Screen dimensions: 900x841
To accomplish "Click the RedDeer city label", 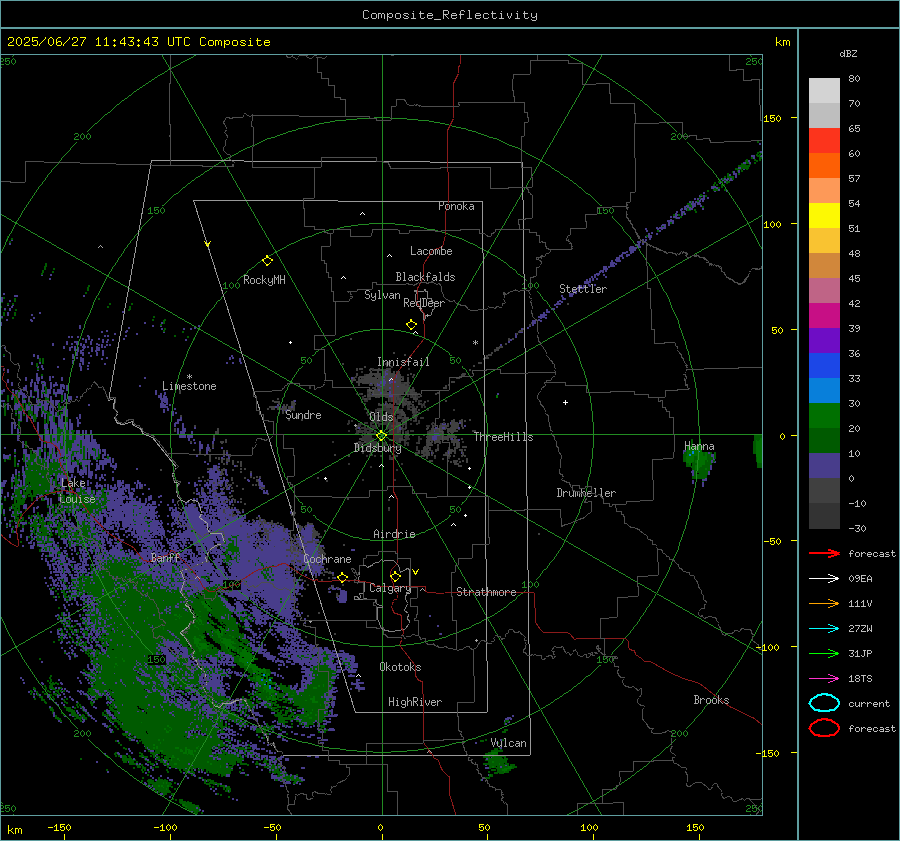I will pyautogui.click(x=424, y=303).
